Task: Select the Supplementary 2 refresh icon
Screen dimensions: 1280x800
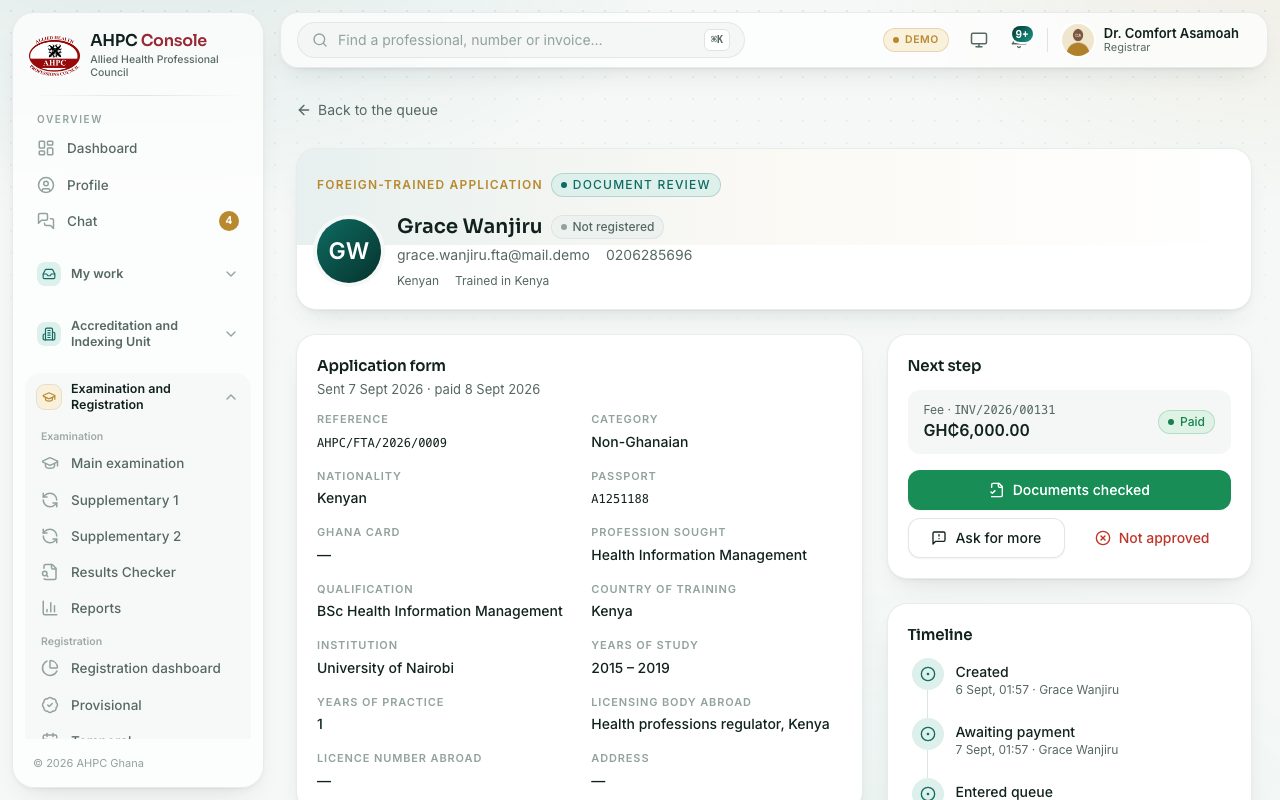Action: pyautogui.click(x=50, y=536)
